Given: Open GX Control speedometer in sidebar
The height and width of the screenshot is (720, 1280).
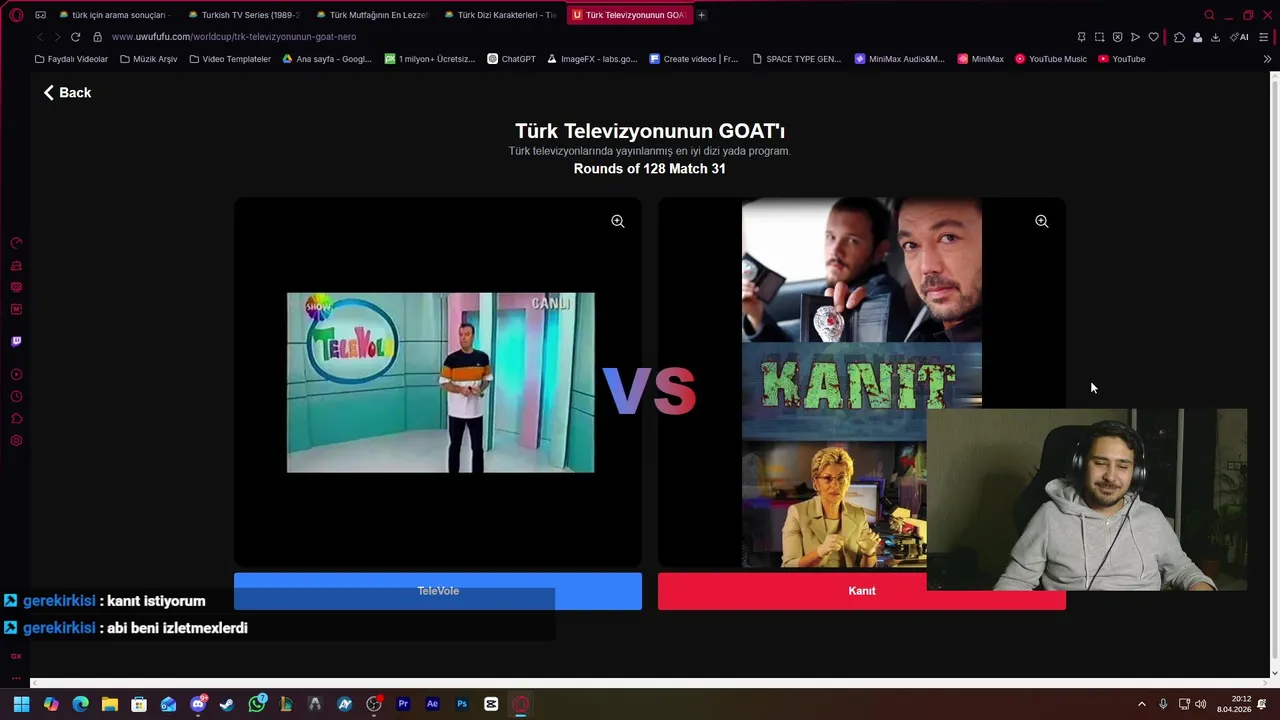Looking at the screenshot, I should pyautogui.click(x=16, y=243).
